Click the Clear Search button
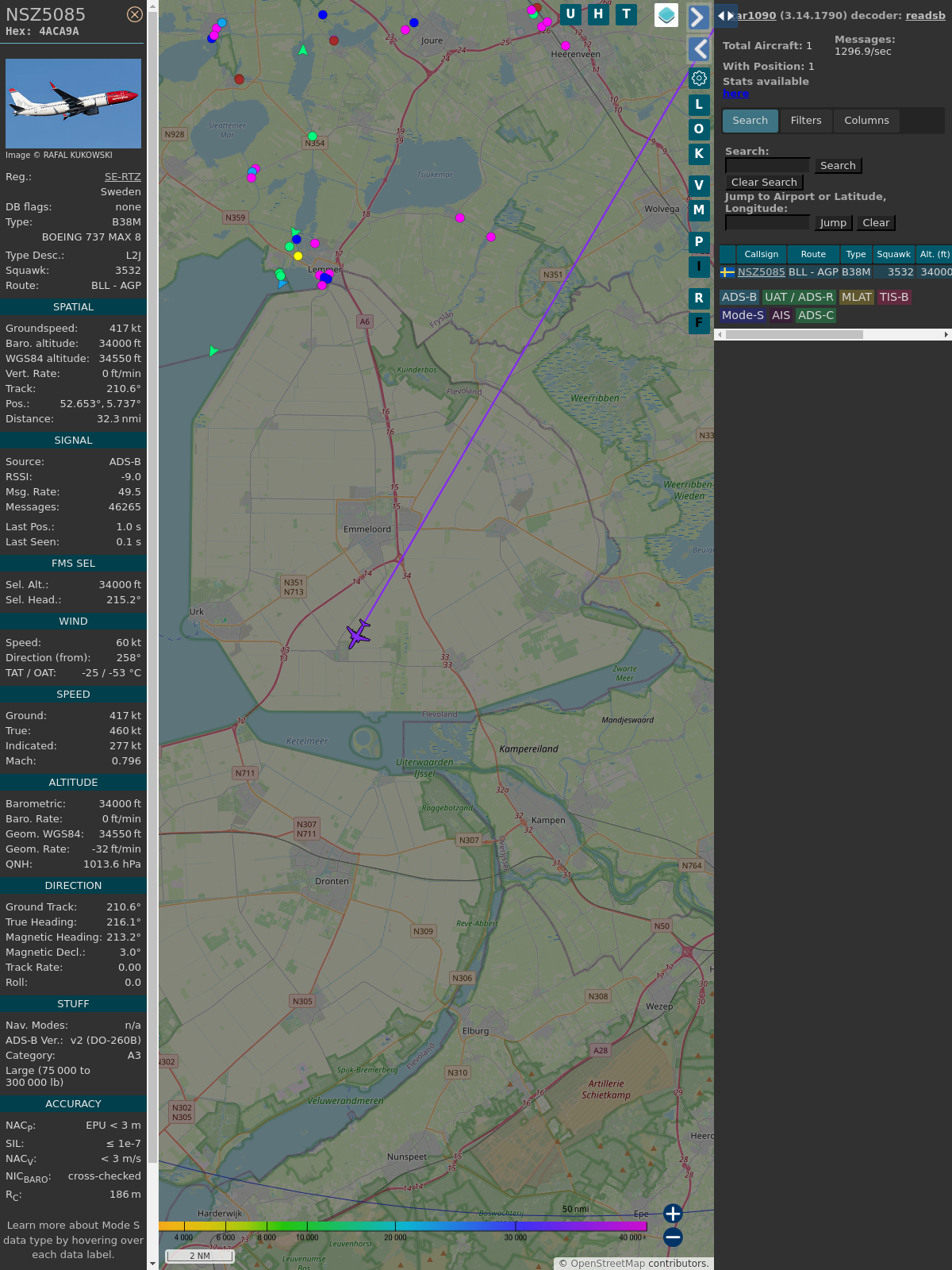Screen dimensions: 952x1270 point(764,183)
